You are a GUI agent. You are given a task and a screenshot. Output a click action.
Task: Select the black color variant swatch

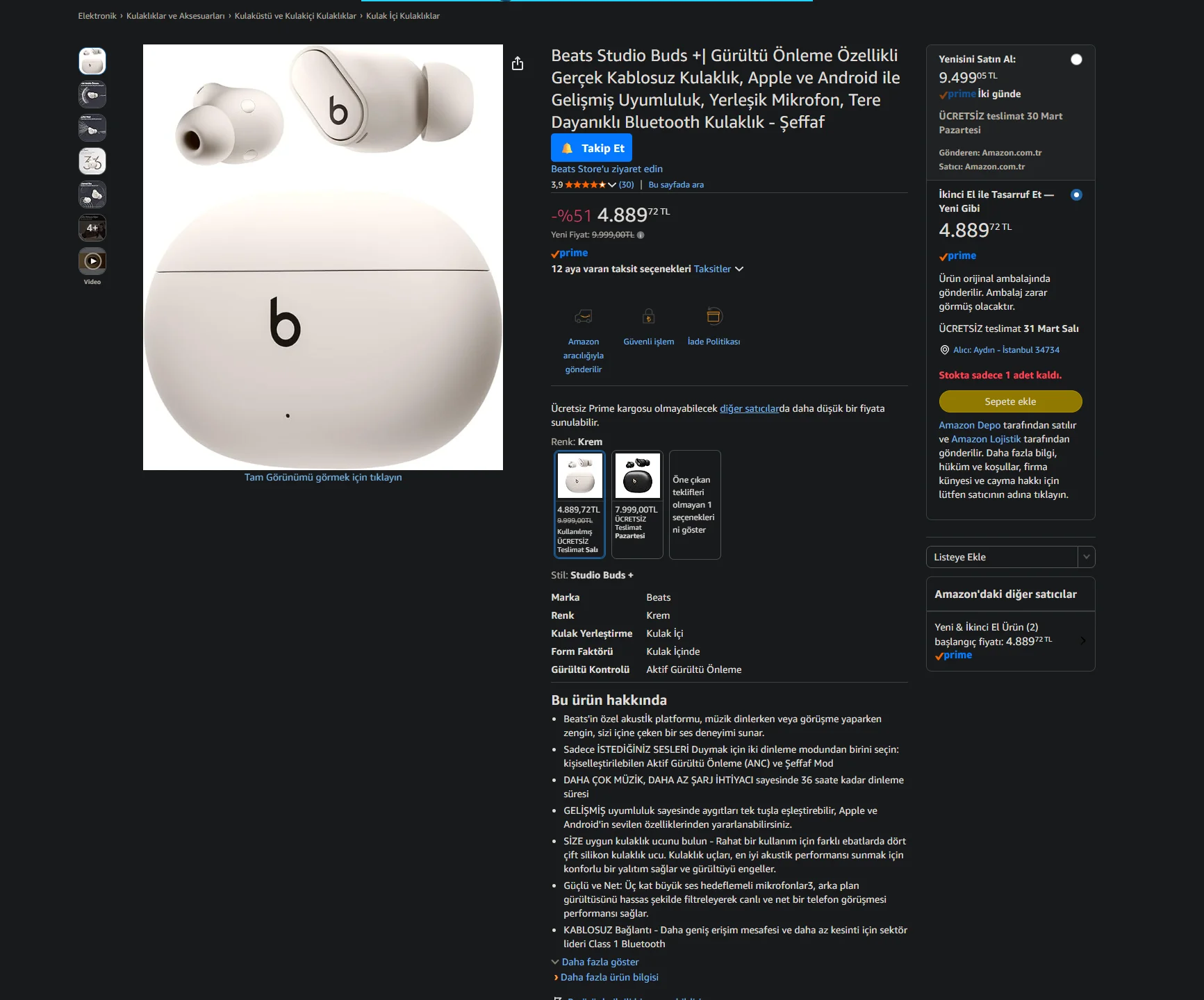click(637, 505)
